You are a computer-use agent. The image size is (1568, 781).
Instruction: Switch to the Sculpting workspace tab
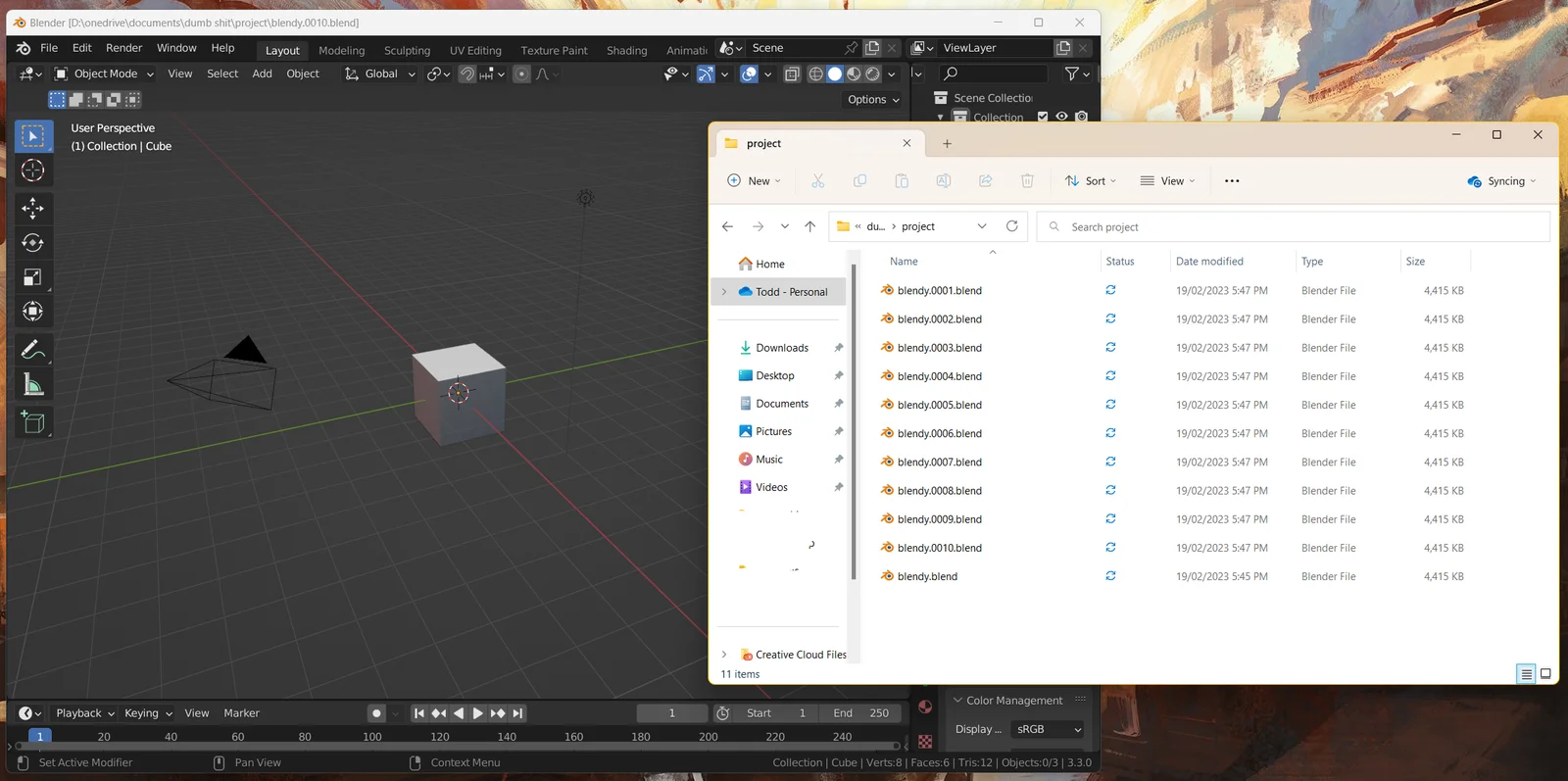tap(407, 51)
